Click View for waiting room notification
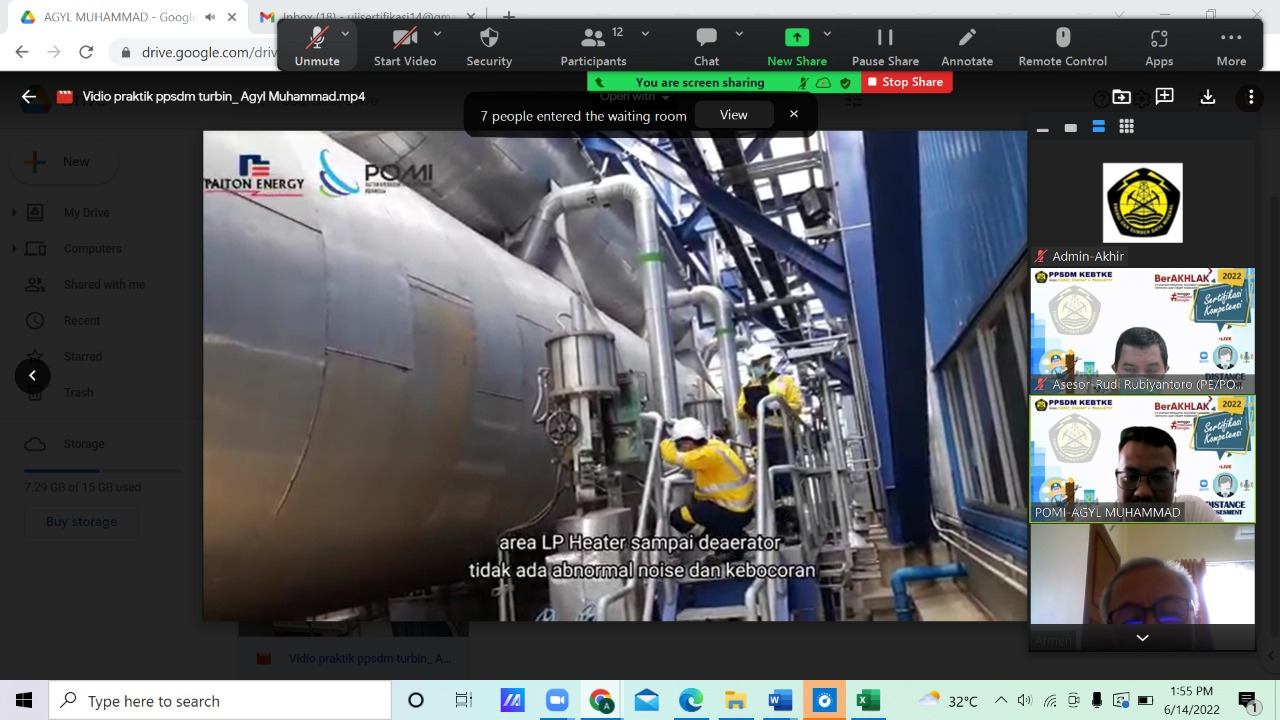Image resolution: width=1280 pixels, height=720 pixels. pyautogui.click(x=733, y=115)
